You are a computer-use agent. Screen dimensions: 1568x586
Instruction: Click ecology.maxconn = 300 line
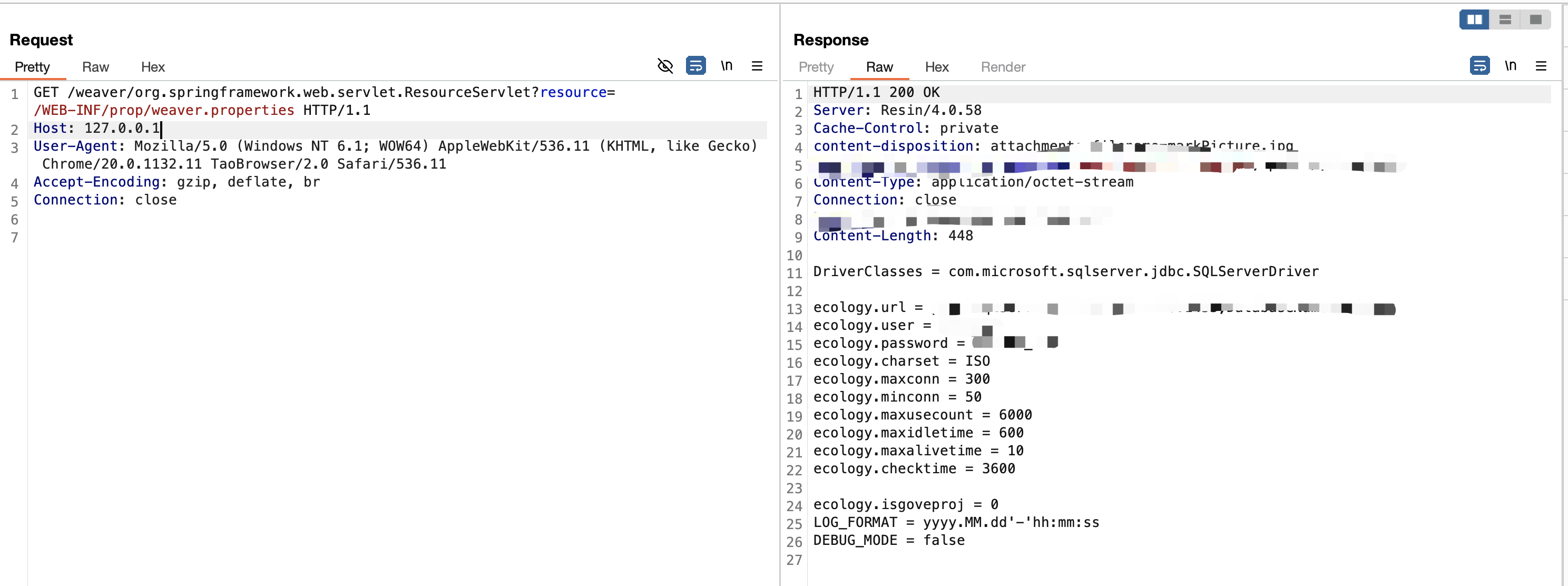click(901, 379)
